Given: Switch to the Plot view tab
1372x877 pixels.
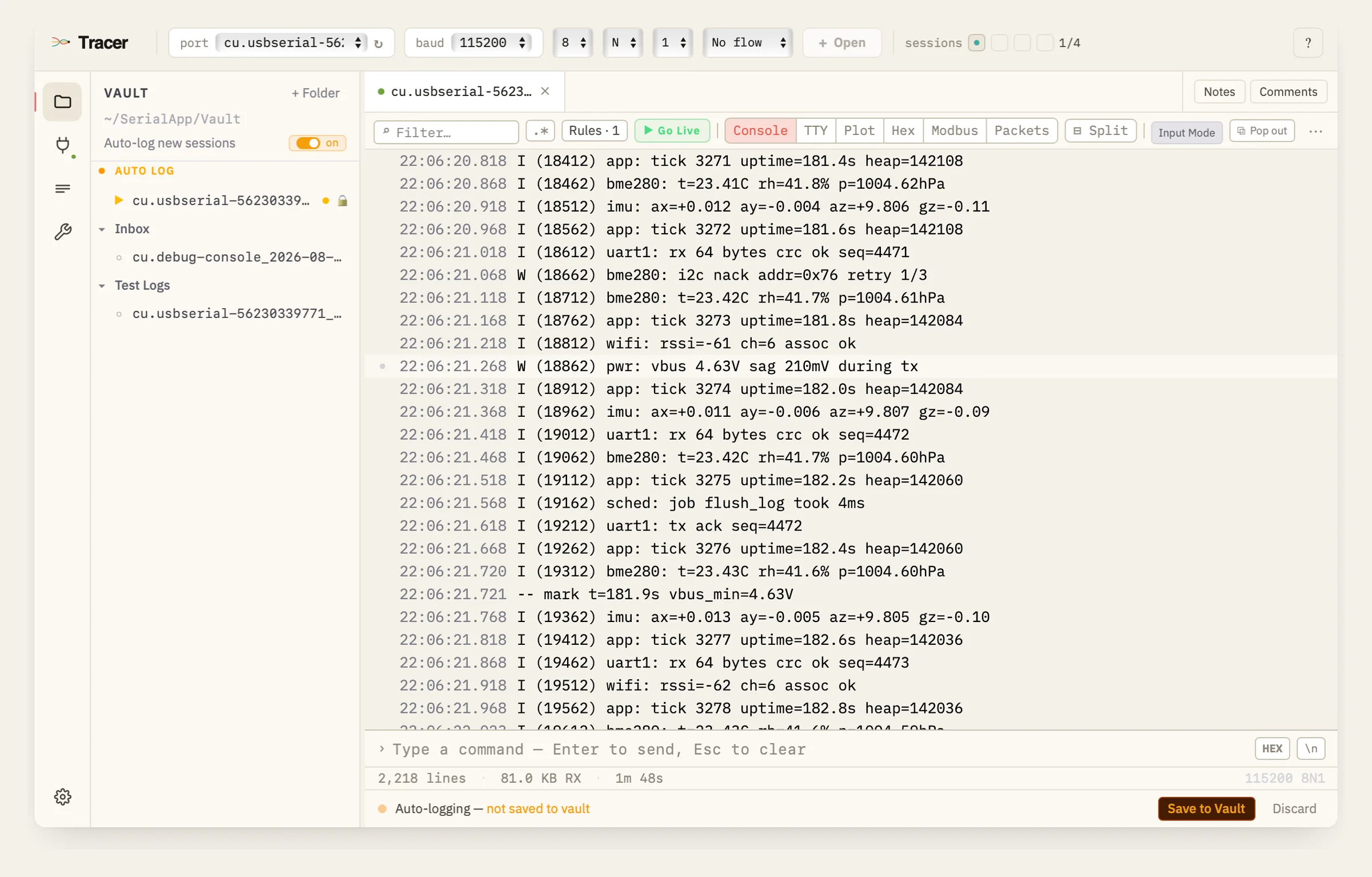Looking at the screenshot, I should tap(859, 131).
